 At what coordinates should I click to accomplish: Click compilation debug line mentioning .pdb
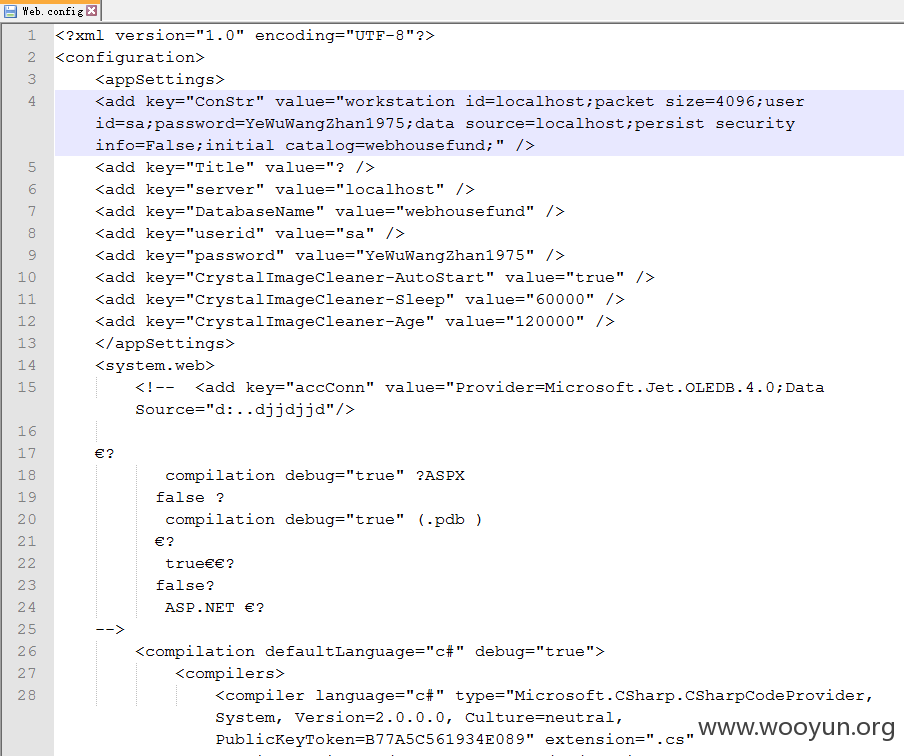pyautogui.click(x=323, y=520)
